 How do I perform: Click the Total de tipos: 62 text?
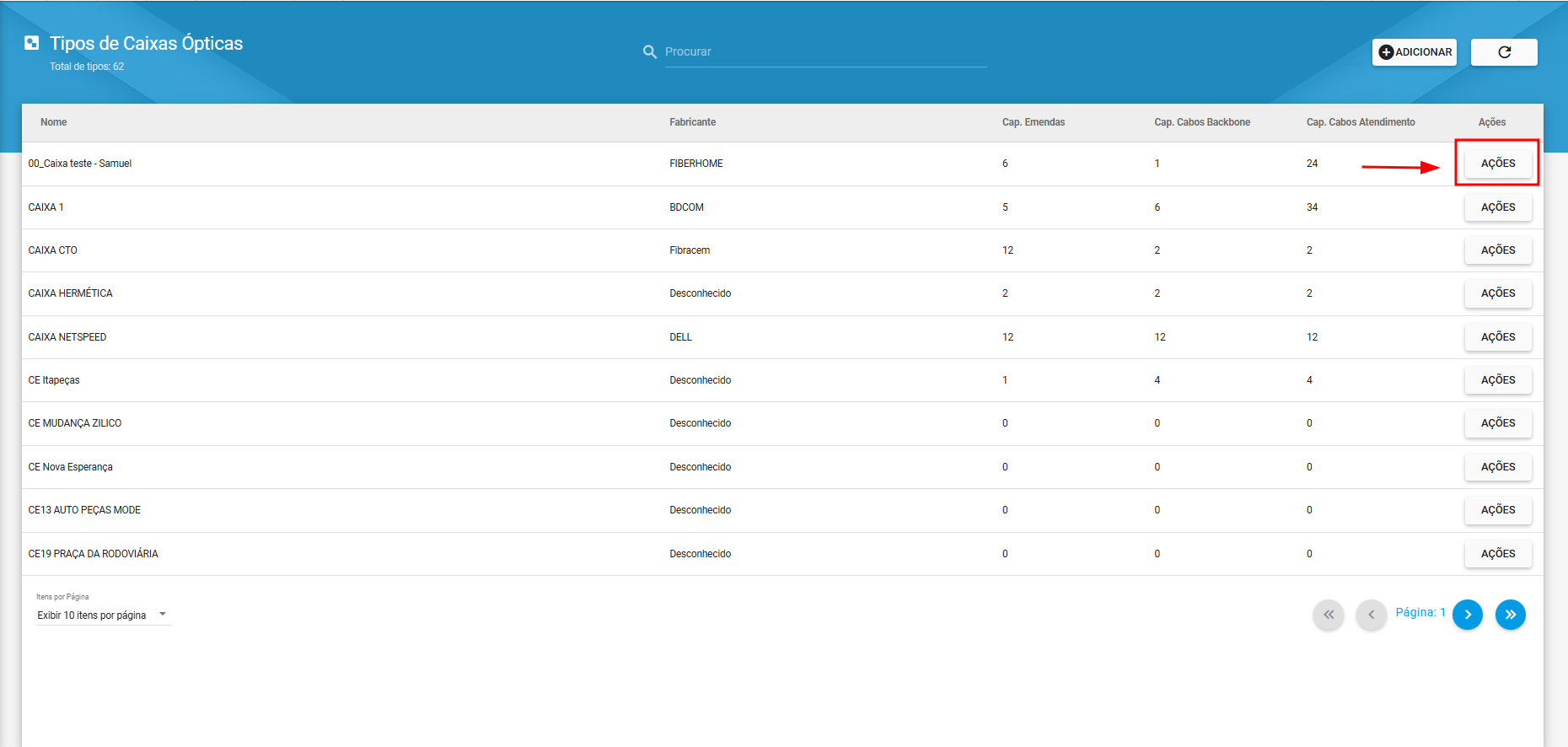click(x=87, y=67)
